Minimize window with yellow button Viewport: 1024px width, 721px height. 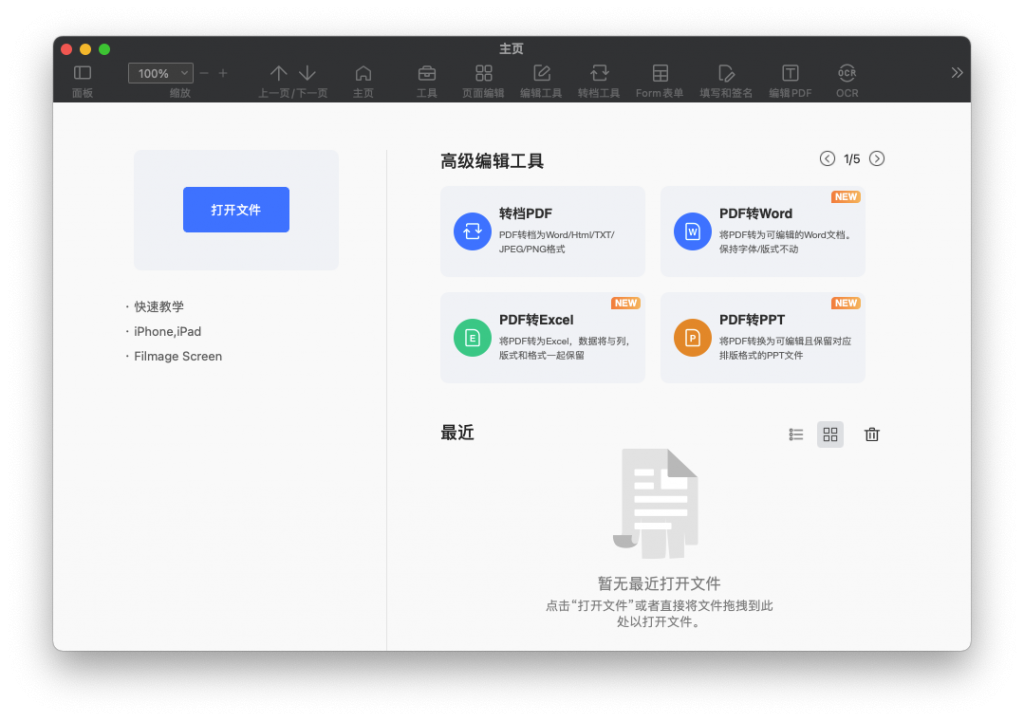[x=86, y=49]
